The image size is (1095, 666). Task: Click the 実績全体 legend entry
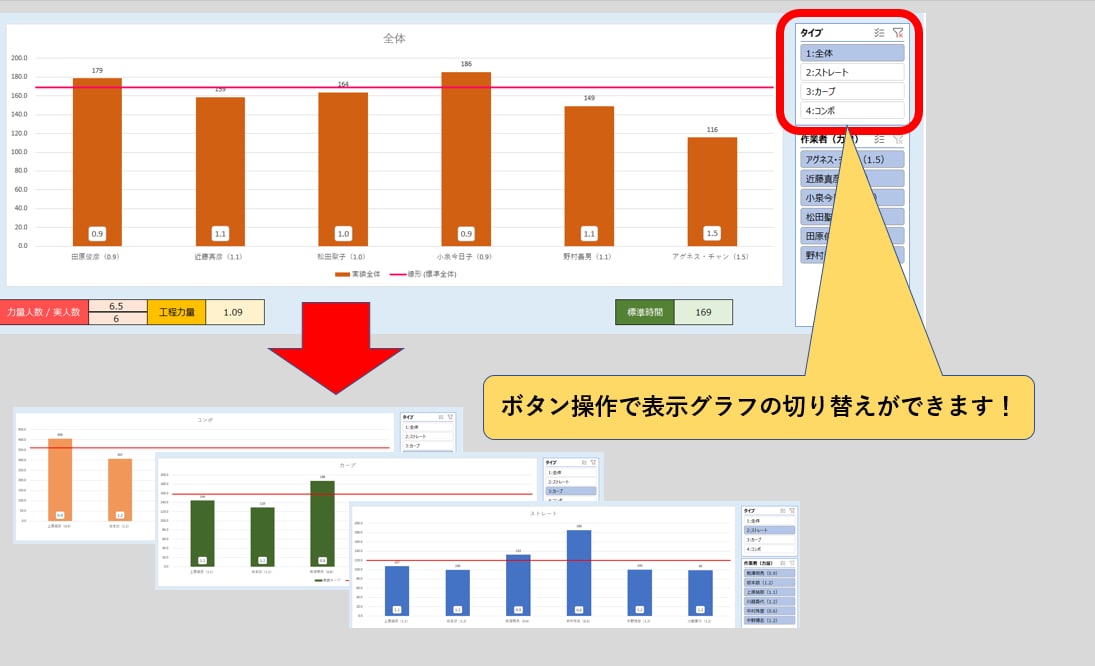pos(358,274)
